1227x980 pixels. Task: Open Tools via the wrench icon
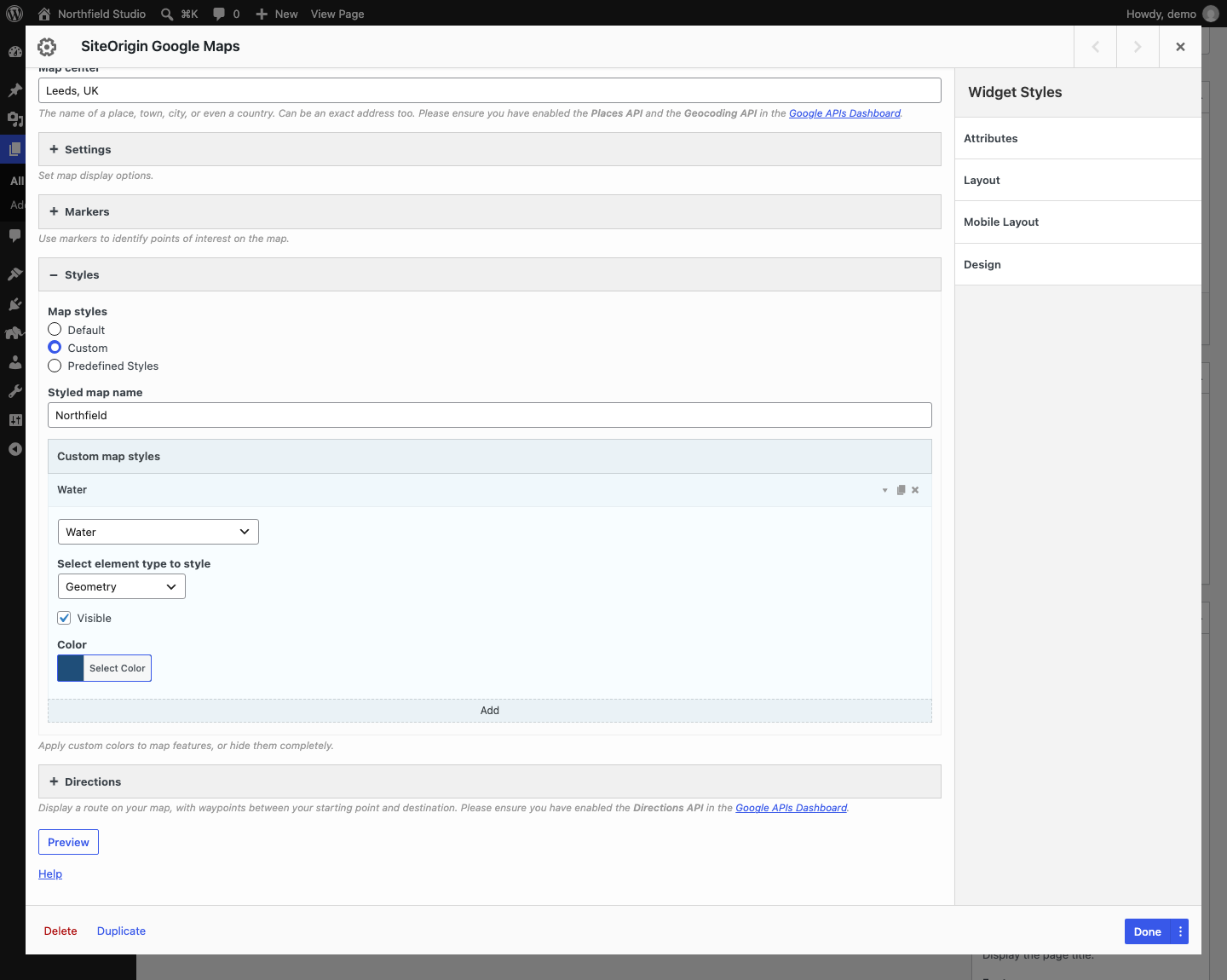click(14, 391)
